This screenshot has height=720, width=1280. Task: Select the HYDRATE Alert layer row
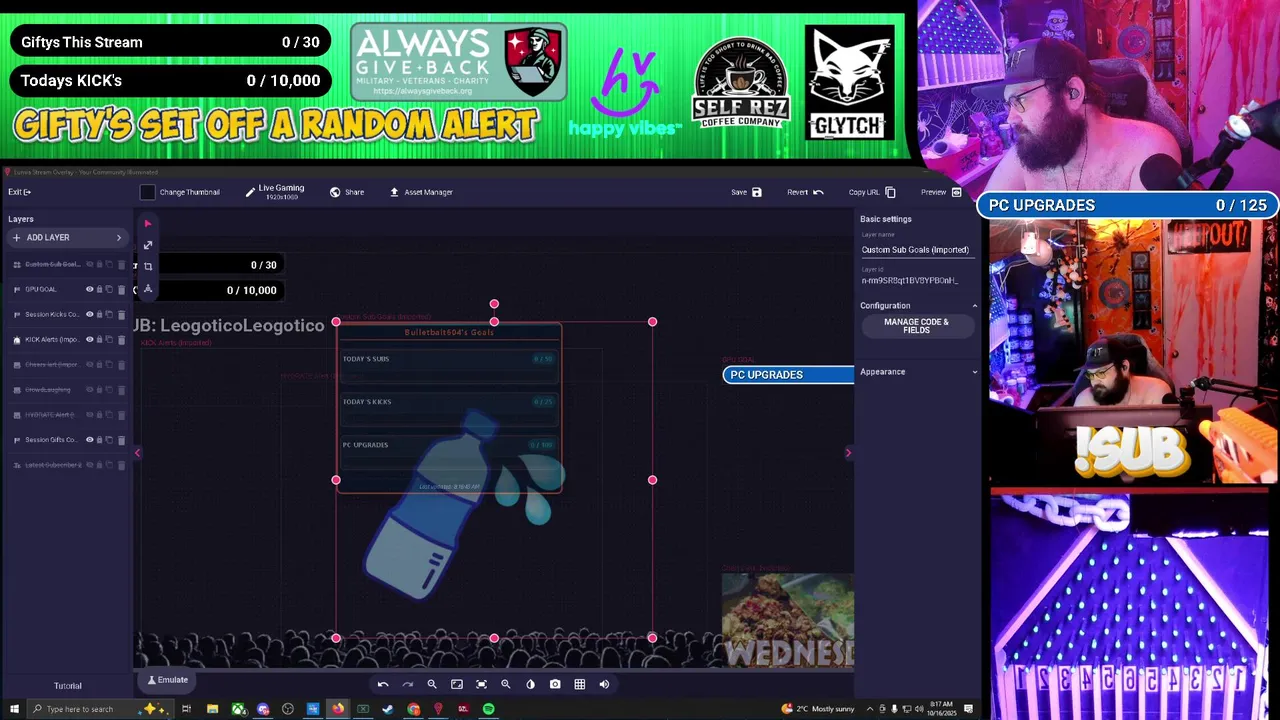[68, 415]
